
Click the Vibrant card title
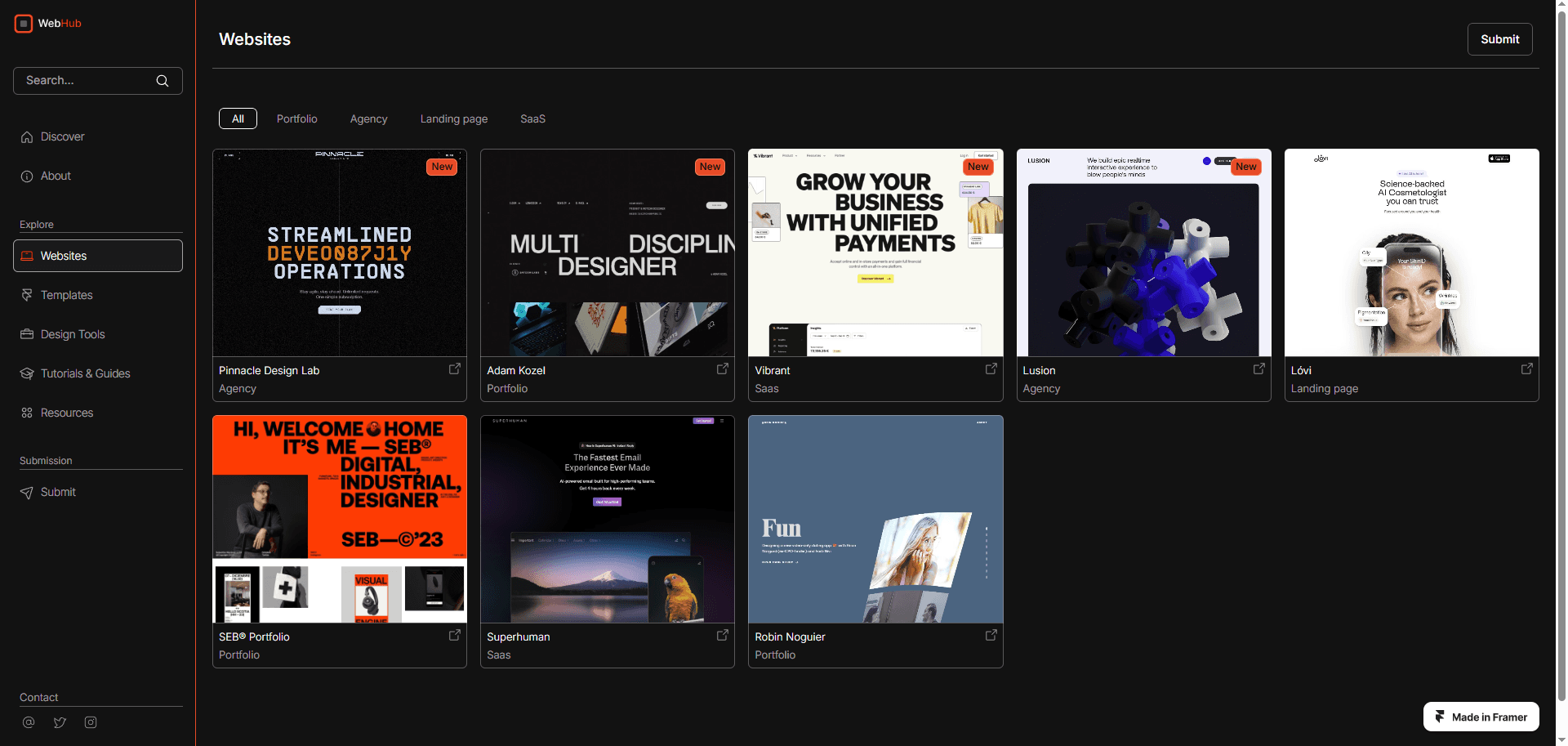(x=773, y=370)
